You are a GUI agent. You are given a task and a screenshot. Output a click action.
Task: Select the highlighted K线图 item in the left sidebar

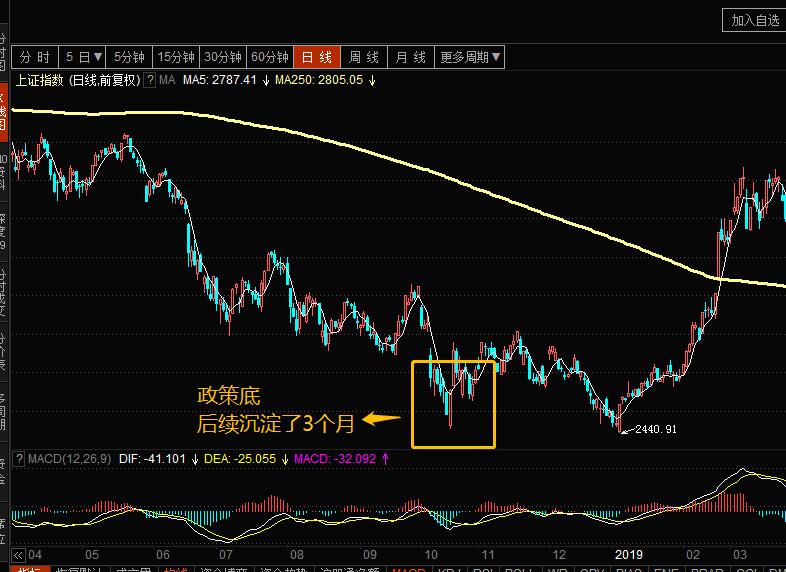click(x=4, y=113)
